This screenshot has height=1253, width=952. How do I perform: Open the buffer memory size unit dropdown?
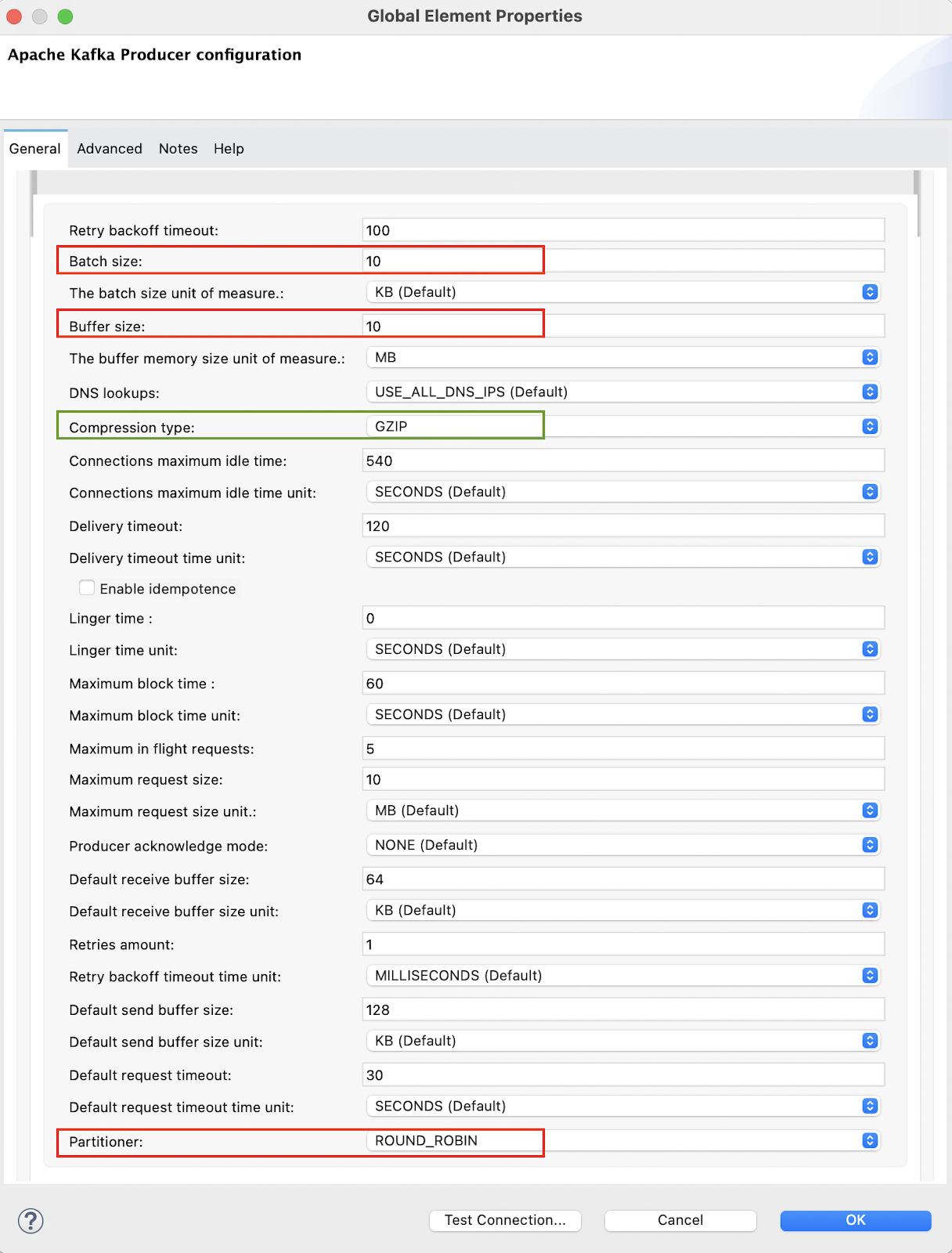(623, 357)
